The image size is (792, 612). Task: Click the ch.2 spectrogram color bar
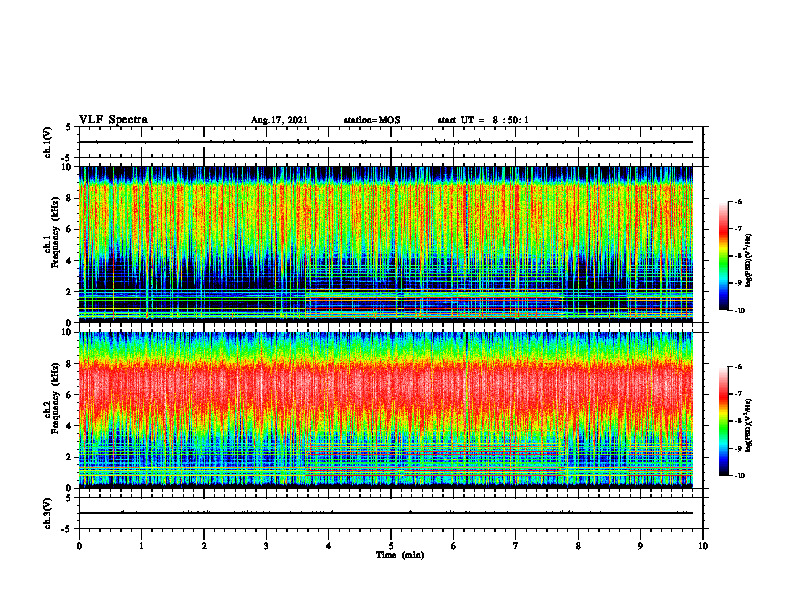724,421
